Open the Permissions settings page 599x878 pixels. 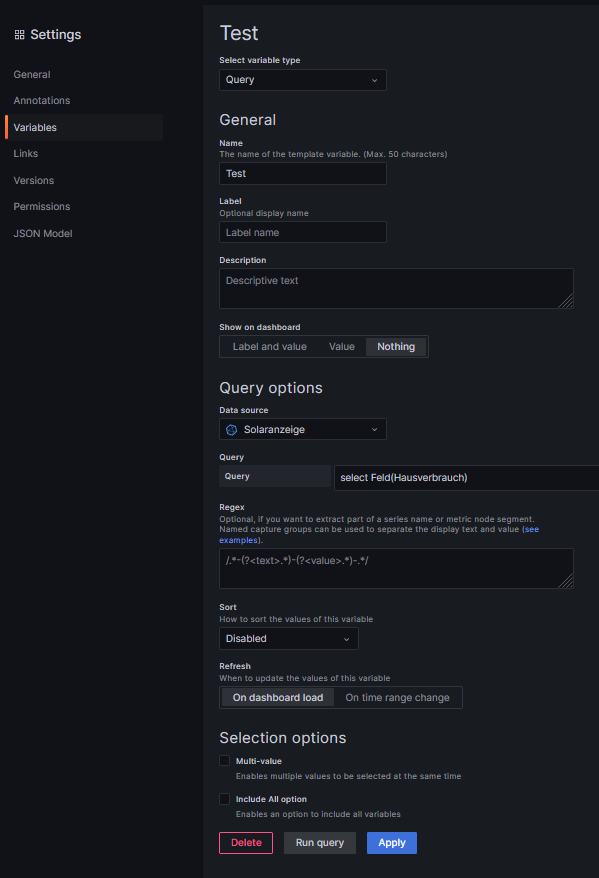click(x=42, y=207)
